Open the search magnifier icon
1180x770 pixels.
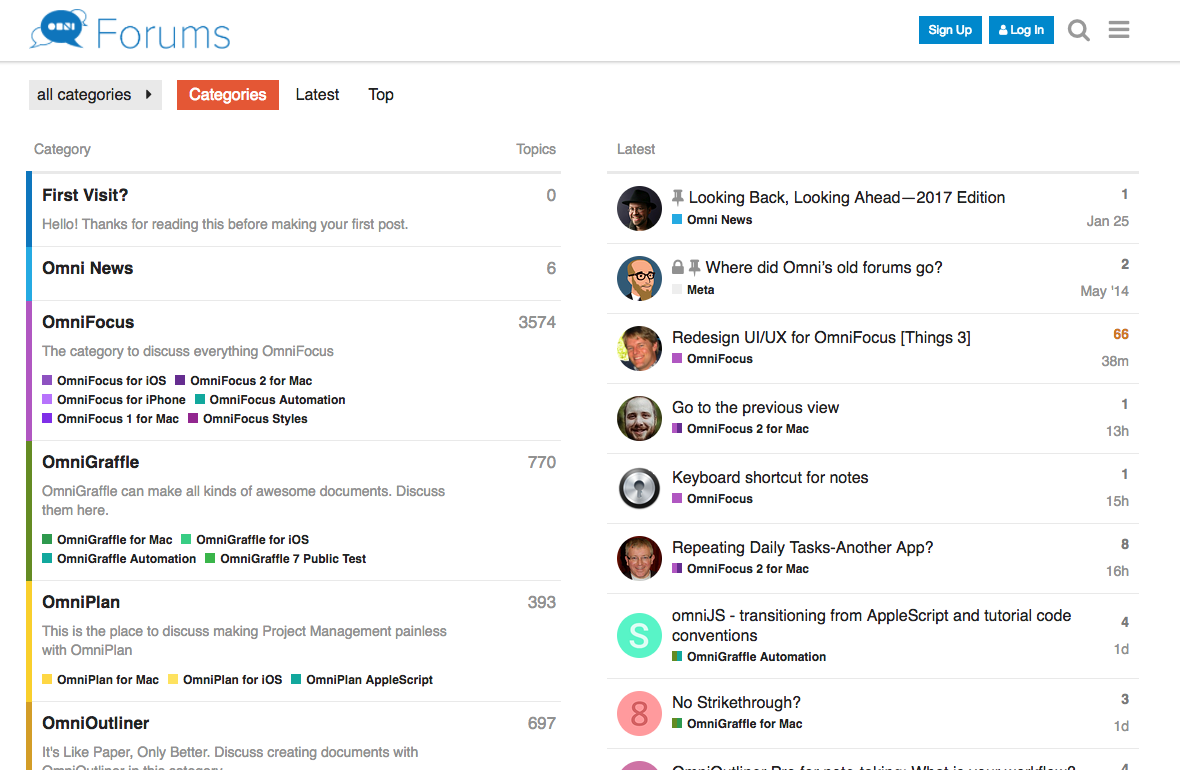[1078, 30]
